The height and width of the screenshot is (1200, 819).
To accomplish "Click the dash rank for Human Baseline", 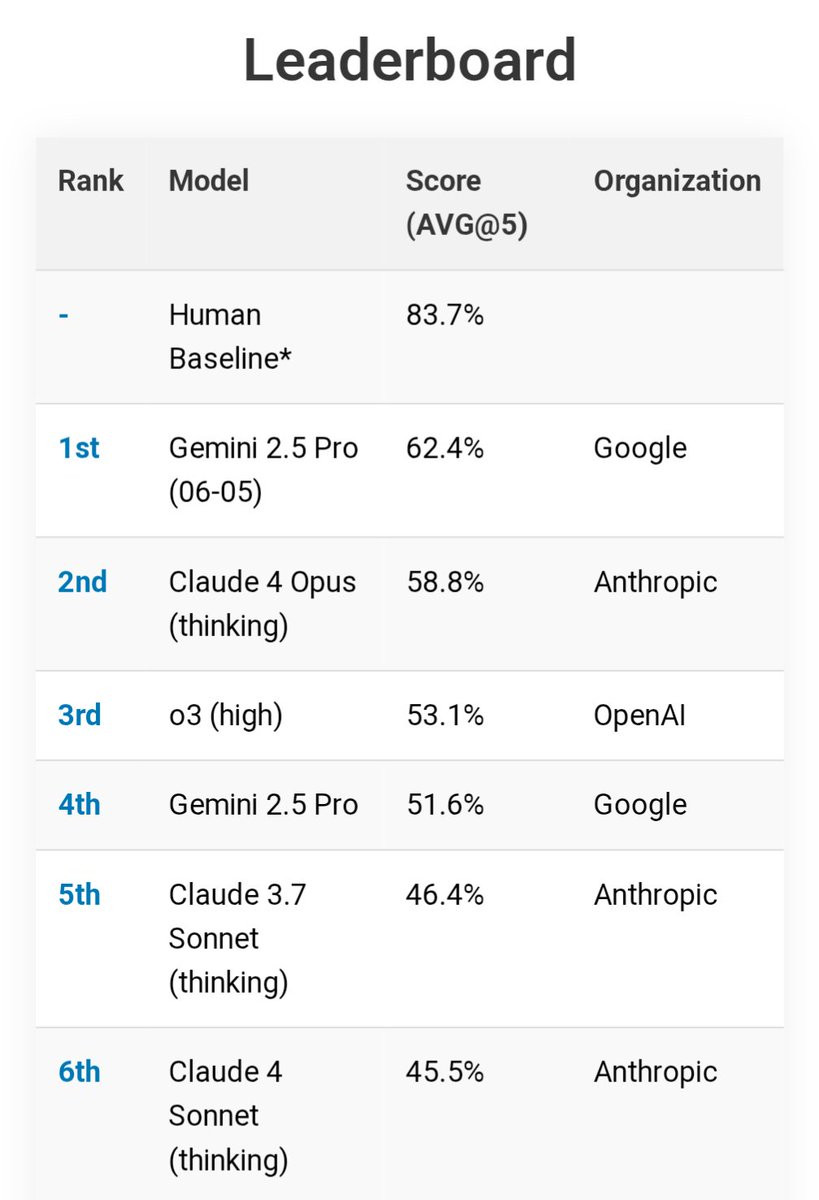I will point(64,315).
